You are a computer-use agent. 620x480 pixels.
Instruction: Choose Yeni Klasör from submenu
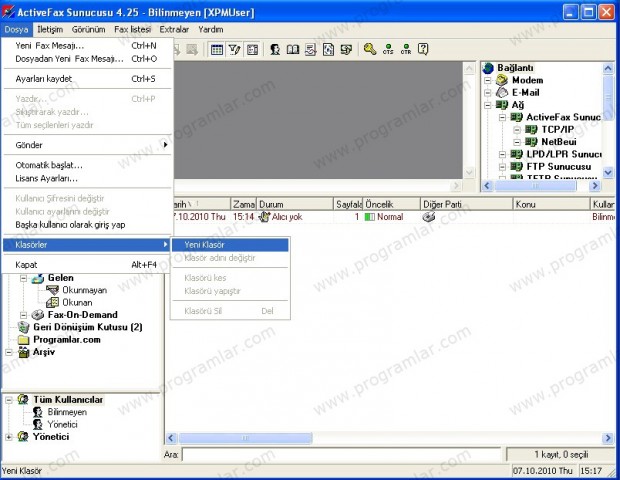click(230, 245)
